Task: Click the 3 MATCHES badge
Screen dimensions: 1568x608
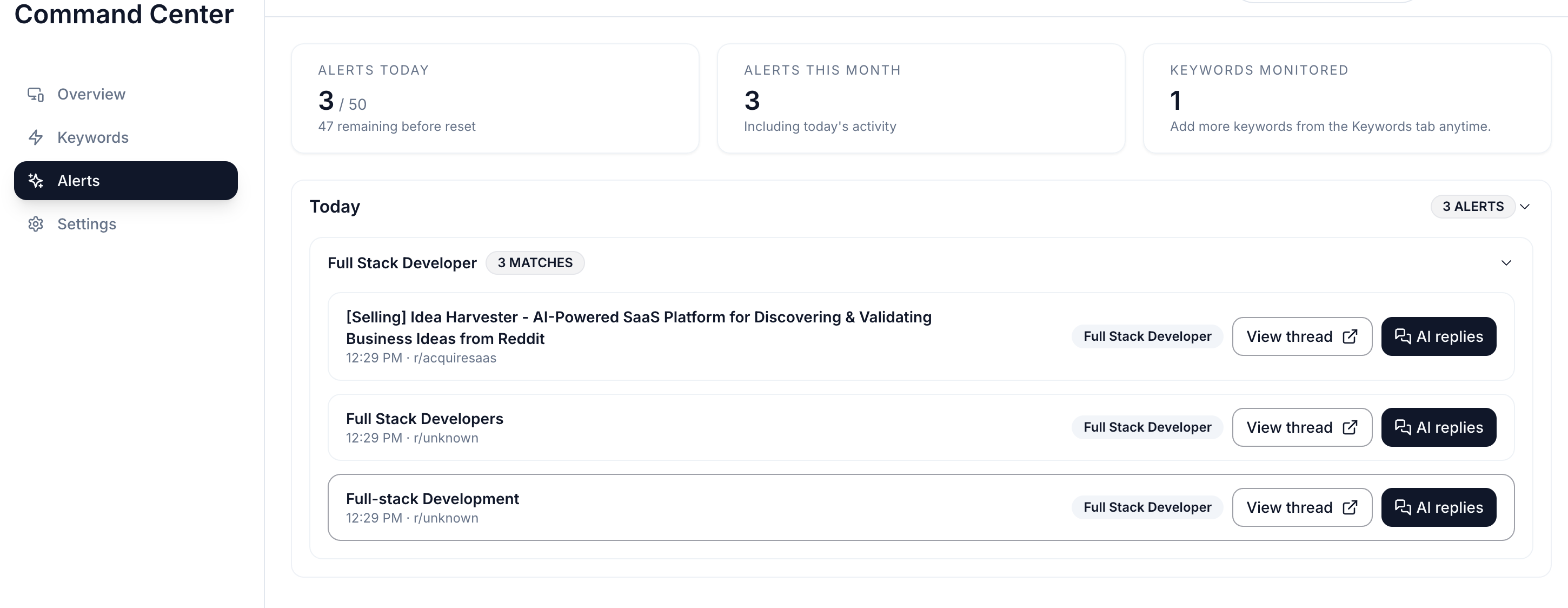Action: pos(534,262)
